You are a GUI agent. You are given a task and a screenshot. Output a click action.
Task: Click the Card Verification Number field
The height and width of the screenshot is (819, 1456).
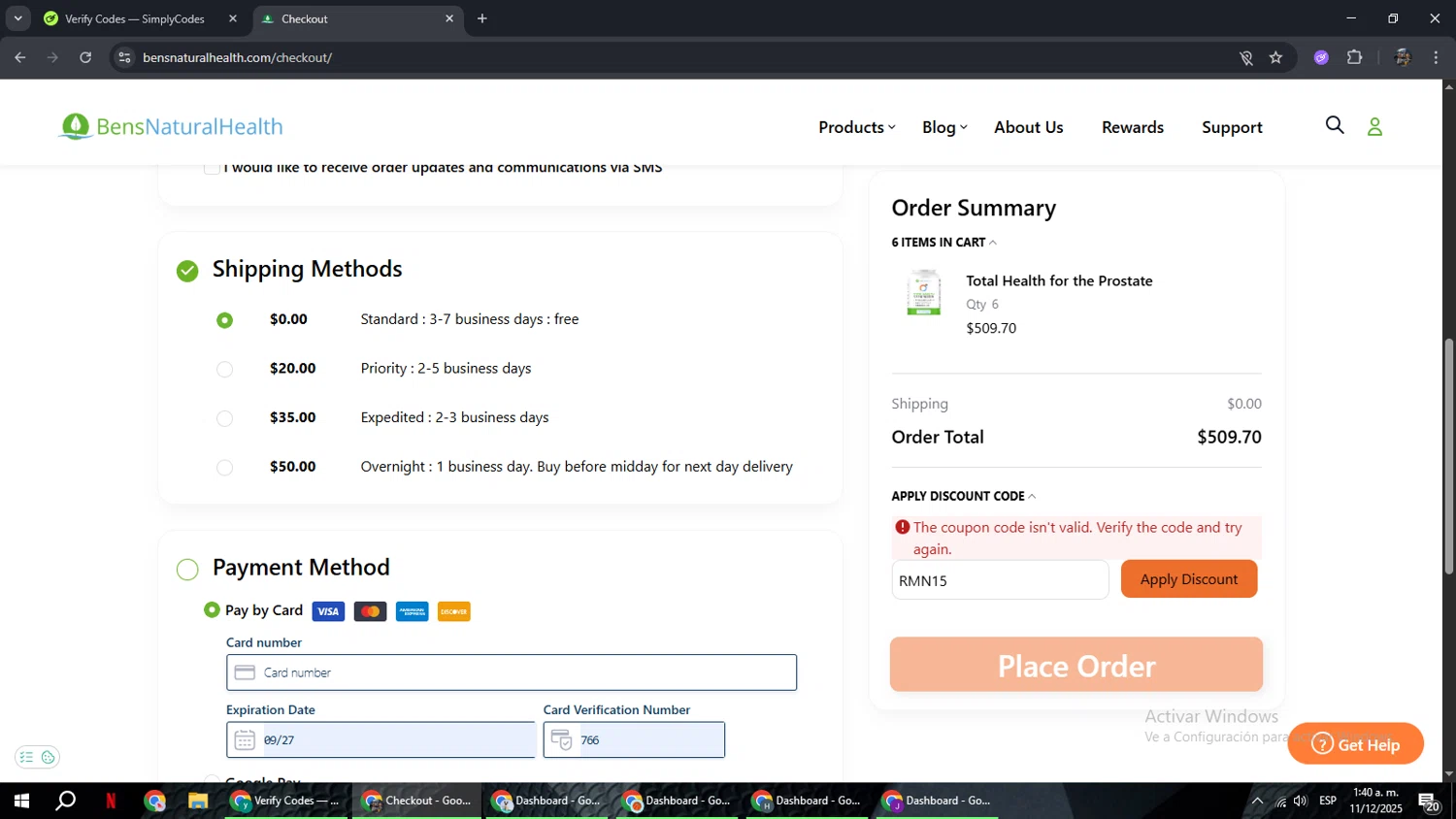pos(634,739)
